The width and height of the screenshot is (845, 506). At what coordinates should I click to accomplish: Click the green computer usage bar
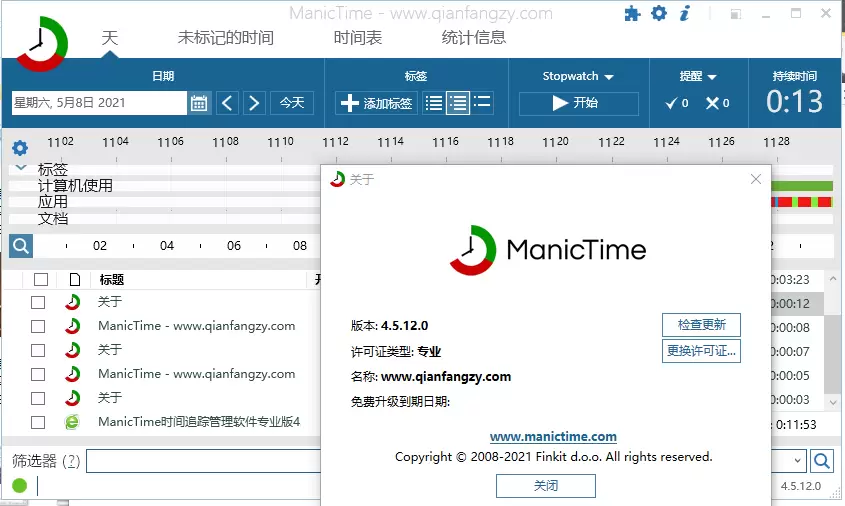[x=802, y=186]
